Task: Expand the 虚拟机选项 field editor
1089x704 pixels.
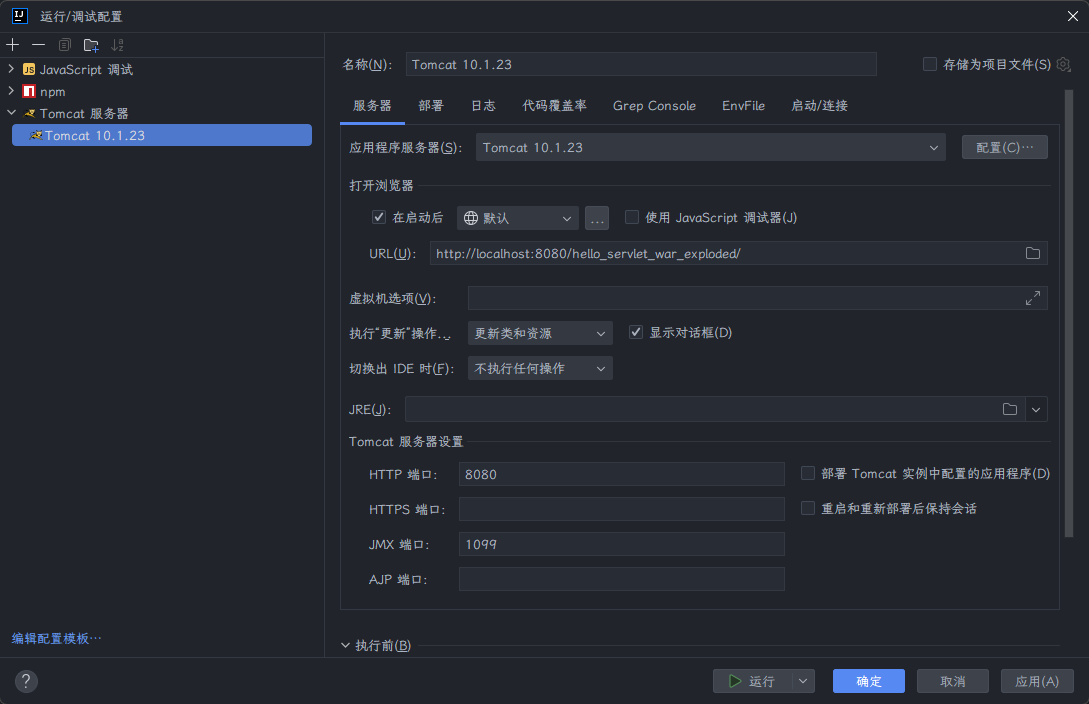Action: [x=1033, y=298]
